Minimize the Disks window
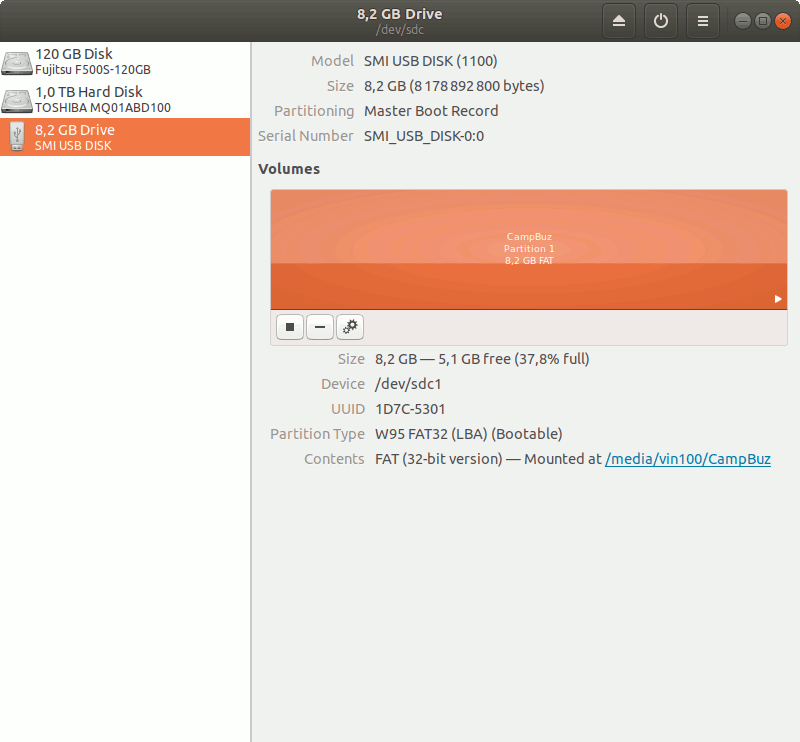 click(743, 21)
